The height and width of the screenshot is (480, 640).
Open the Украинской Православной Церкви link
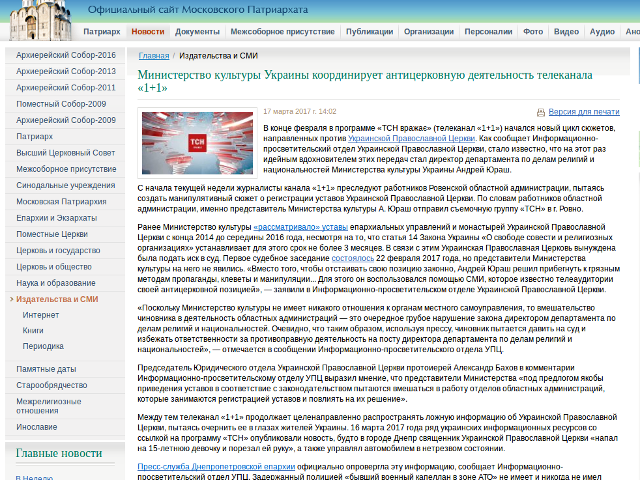point(411,138)
